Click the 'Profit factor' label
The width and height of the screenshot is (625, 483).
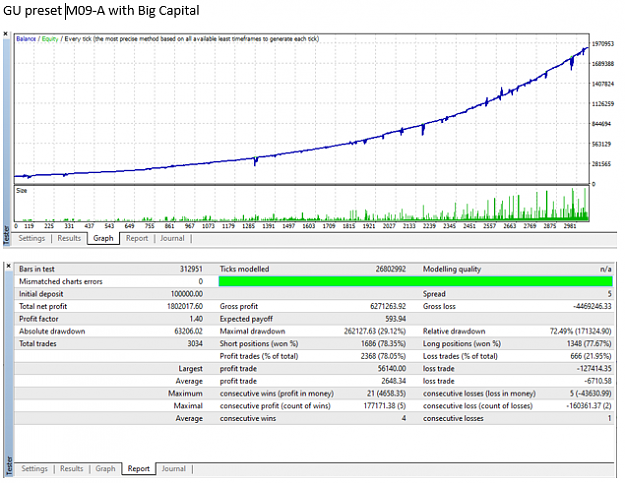coord(39,319)
